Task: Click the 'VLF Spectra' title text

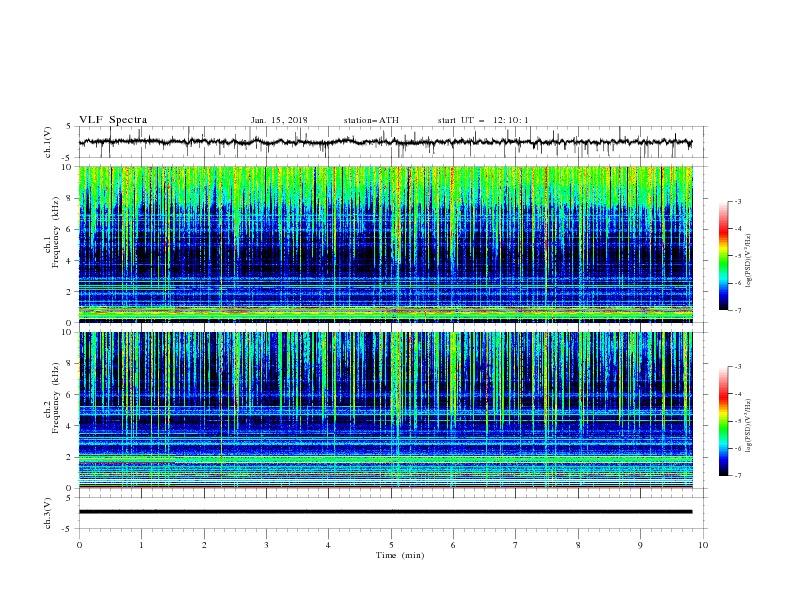Action: 113,120
